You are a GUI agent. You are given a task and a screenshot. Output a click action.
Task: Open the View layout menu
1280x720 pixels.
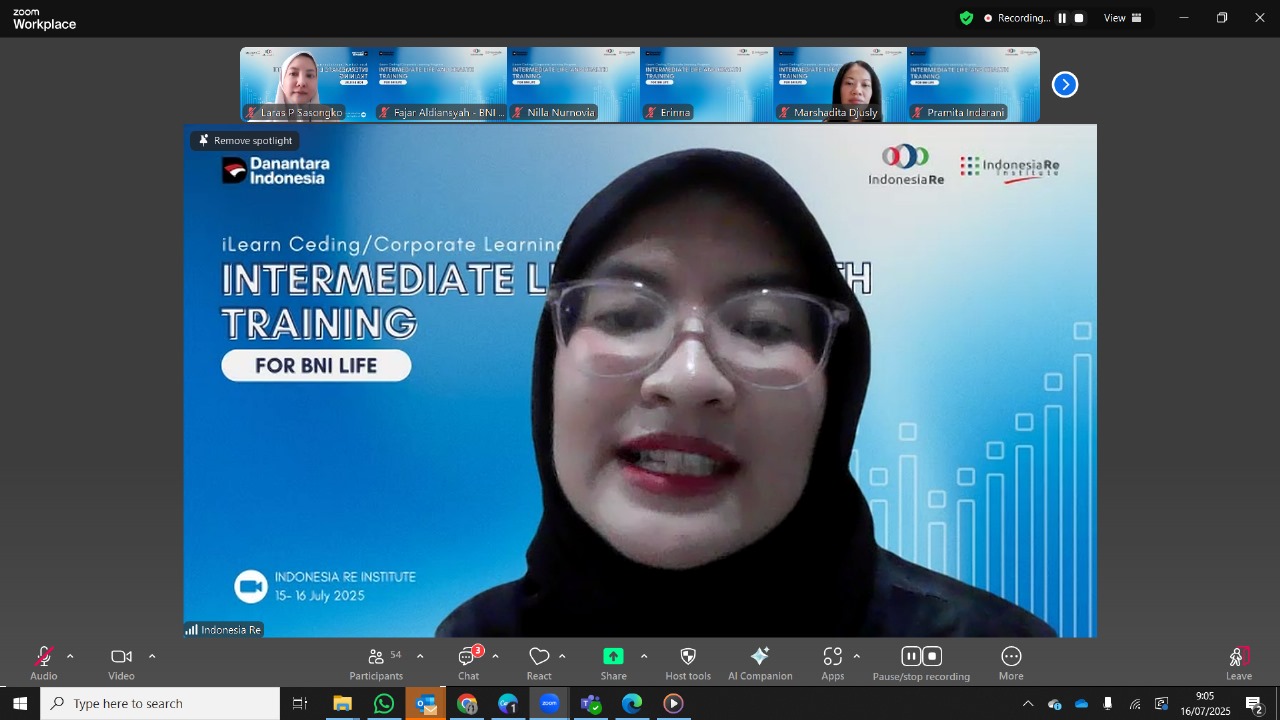click(x=1123, y=18)
